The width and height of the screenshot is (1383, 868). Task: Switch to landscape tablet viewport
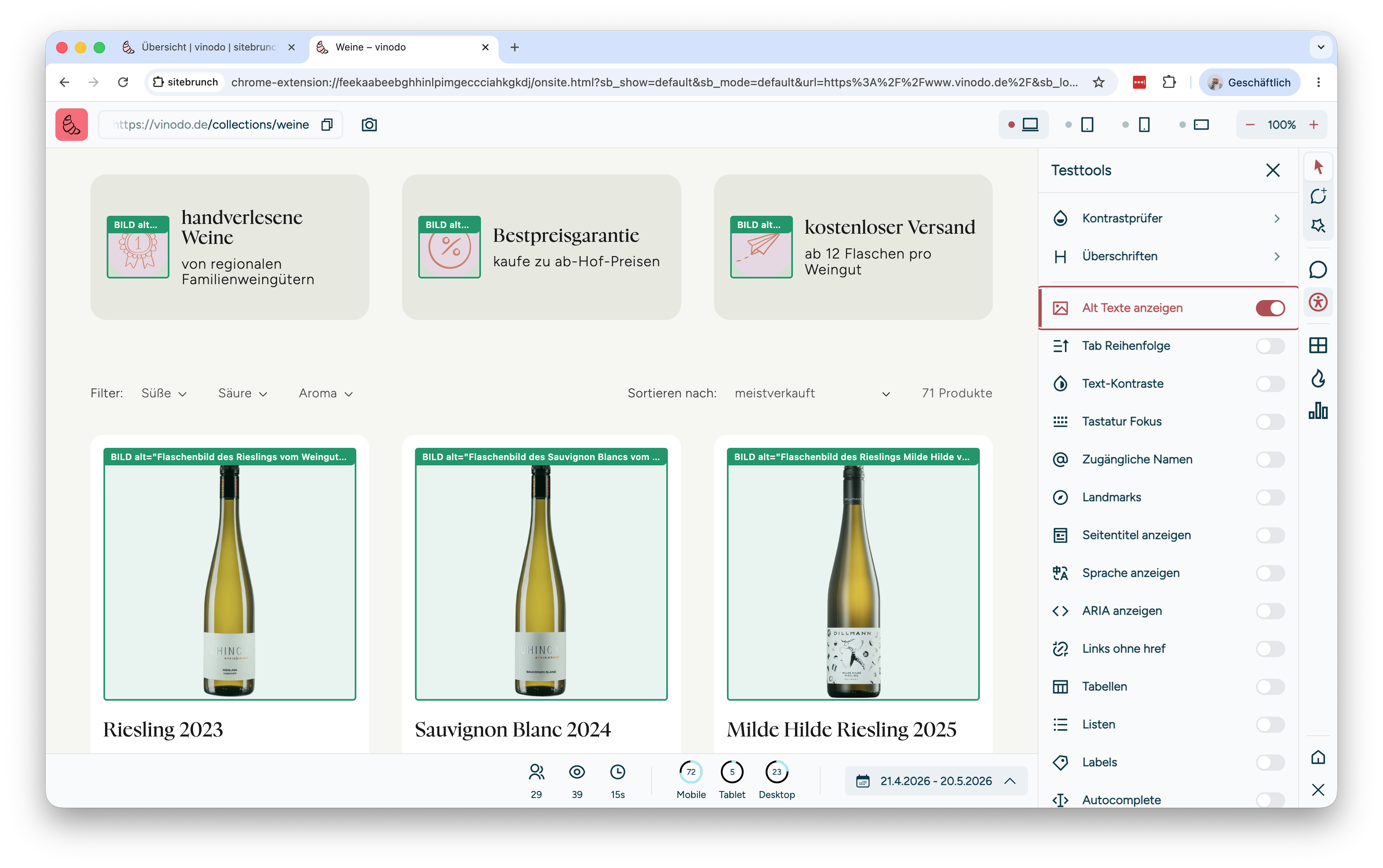pos(1201,125)
